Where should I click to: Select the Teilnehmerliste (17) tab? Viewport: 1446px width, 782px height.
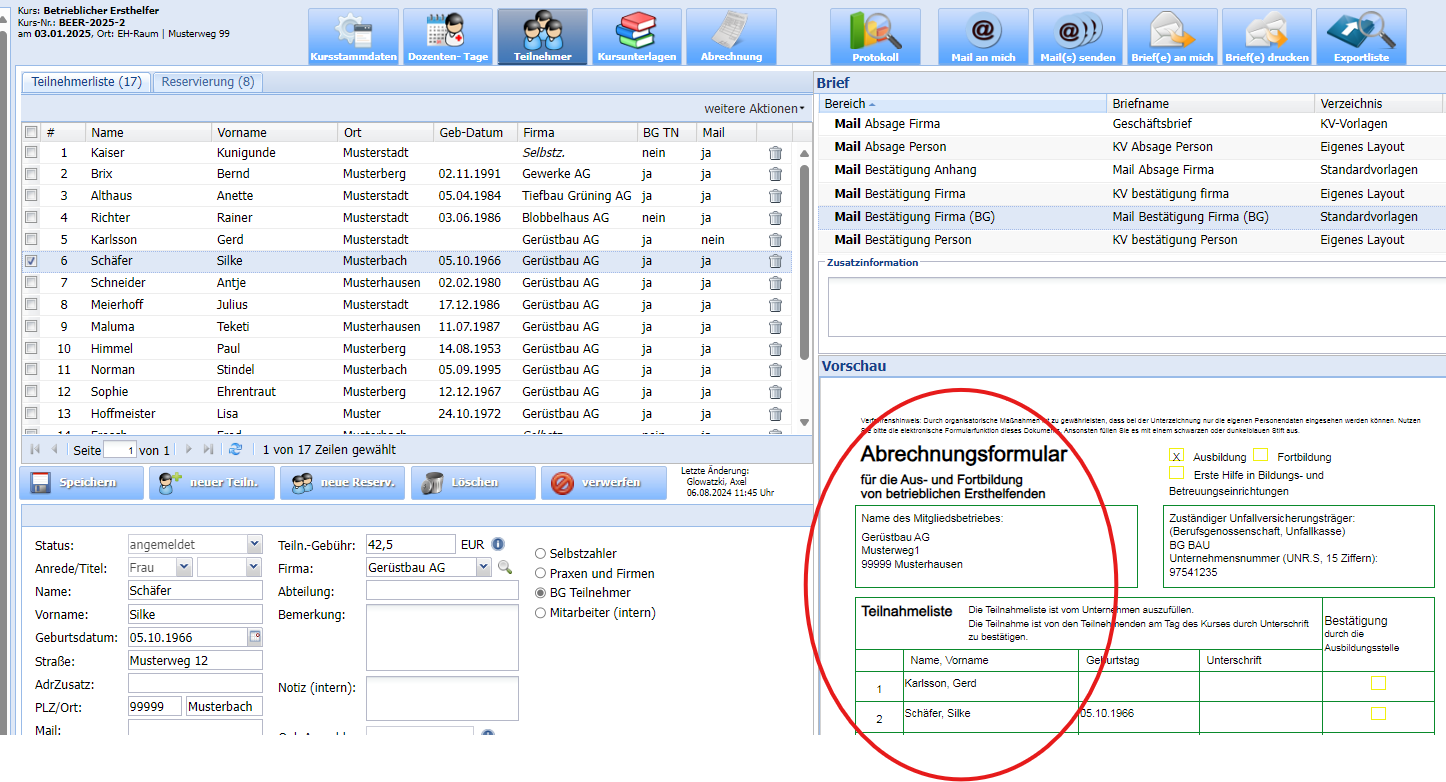(x=86, y=82)
